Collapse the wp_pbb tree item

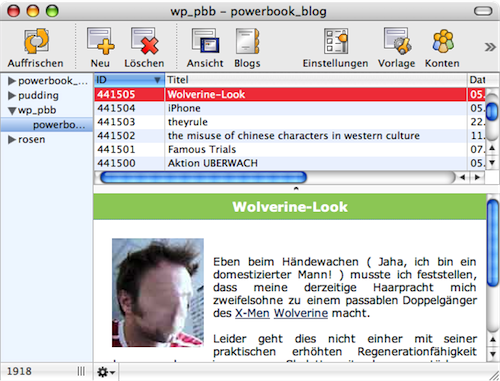tap(12, 111)
